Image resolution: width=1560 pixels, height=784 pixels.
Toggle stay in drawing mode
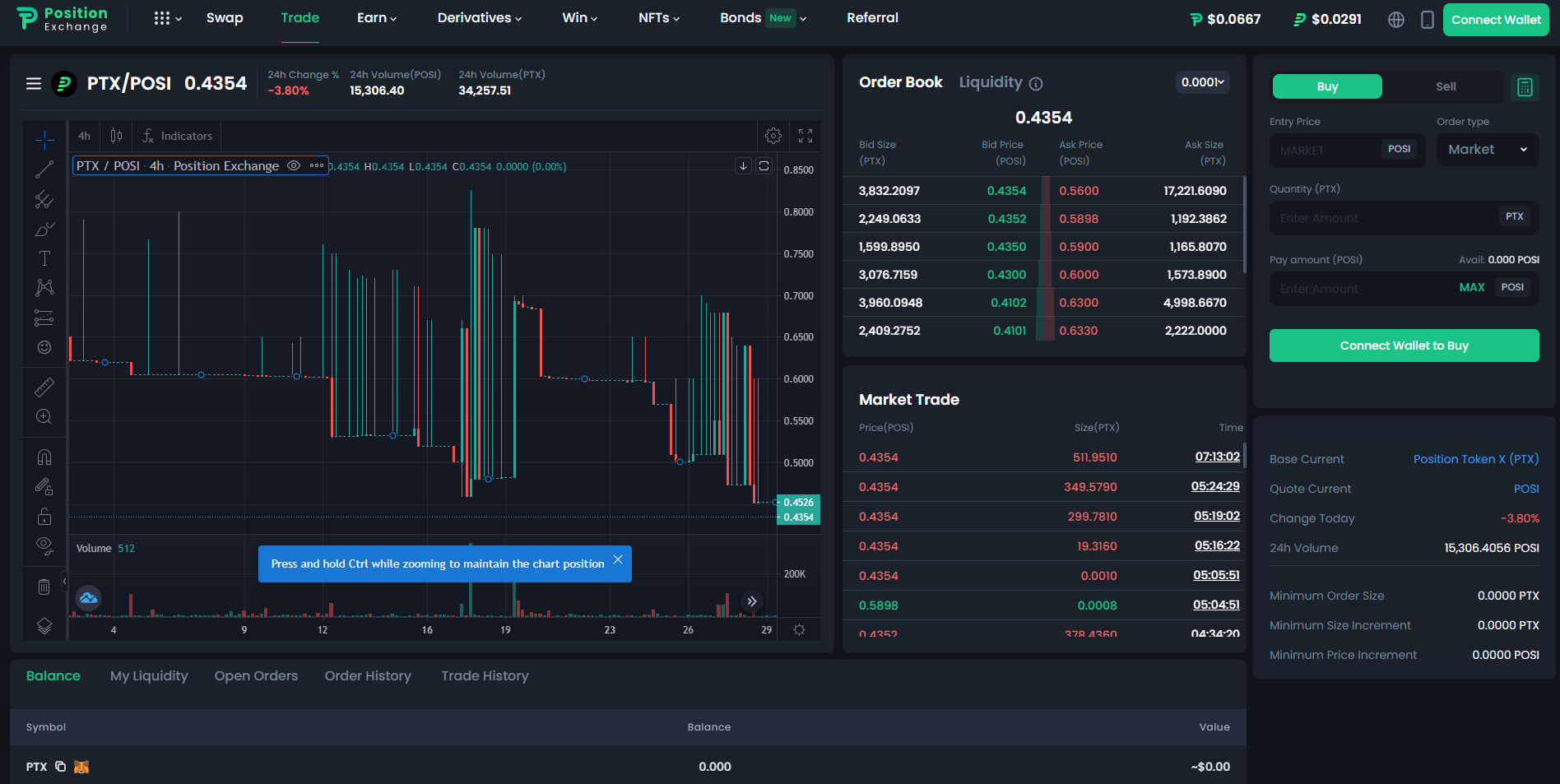pos(44,487)
